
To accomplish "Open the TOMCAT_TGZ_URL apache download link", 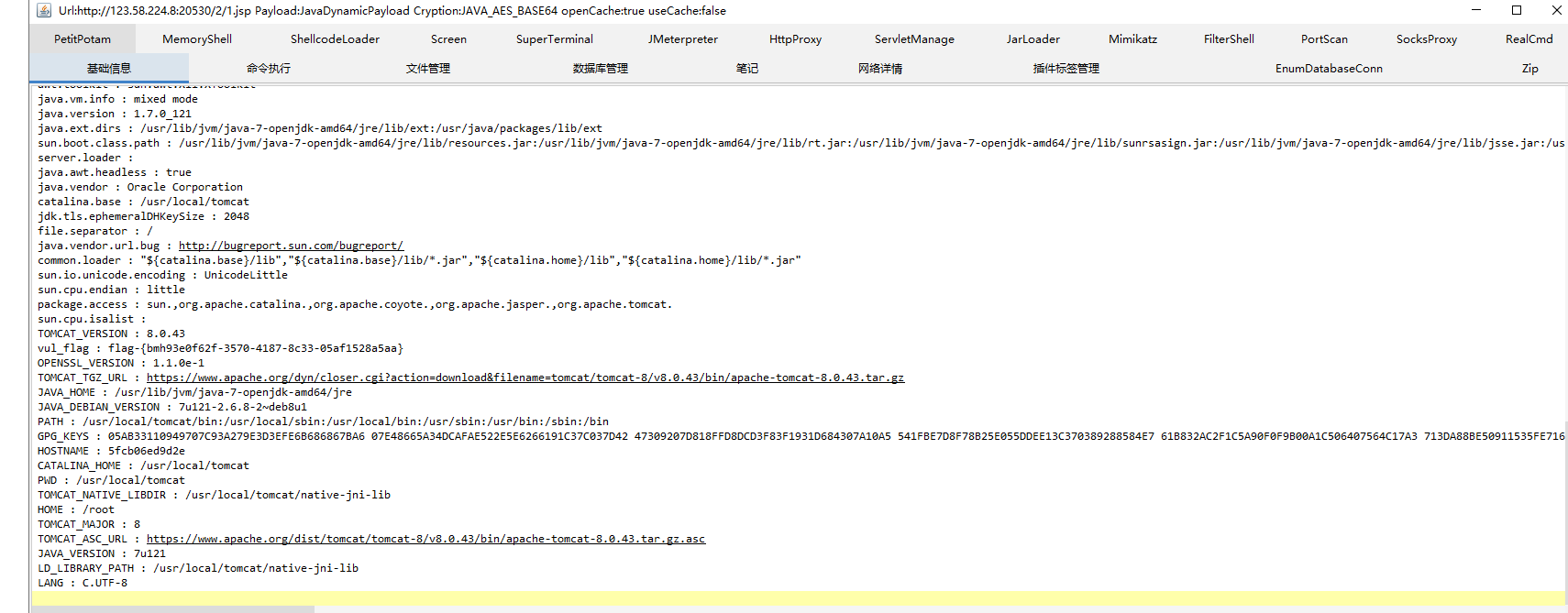I will pyautogui.click(x=525, y=378).
